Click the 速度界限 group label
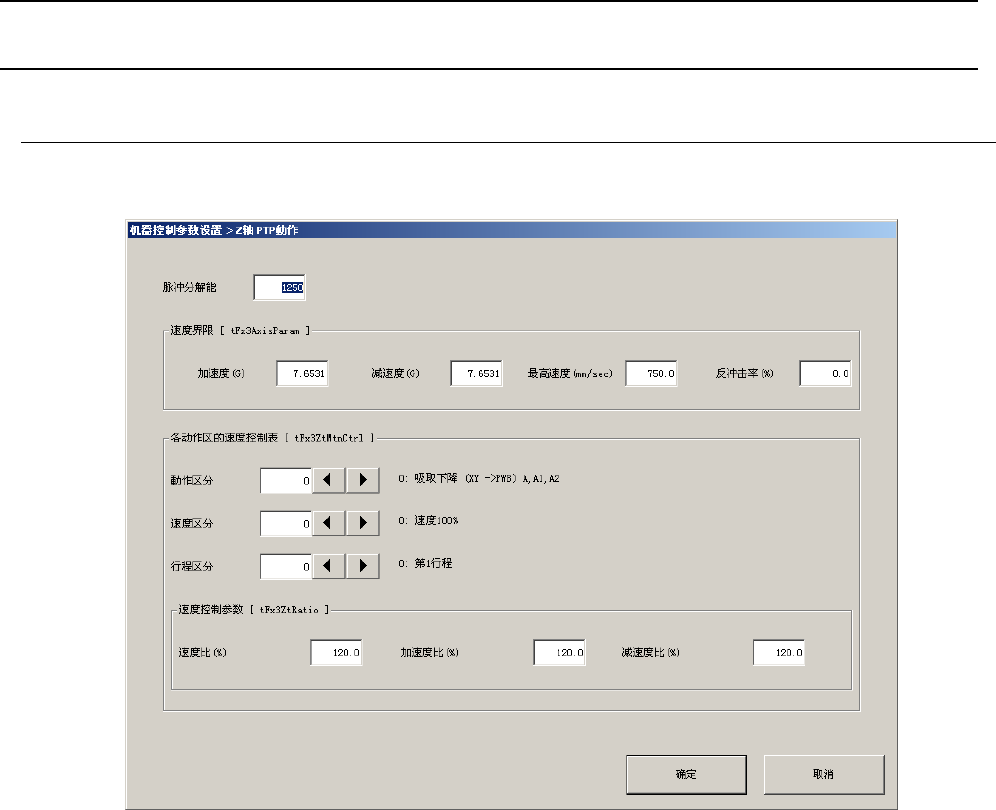 coord(240,330)
